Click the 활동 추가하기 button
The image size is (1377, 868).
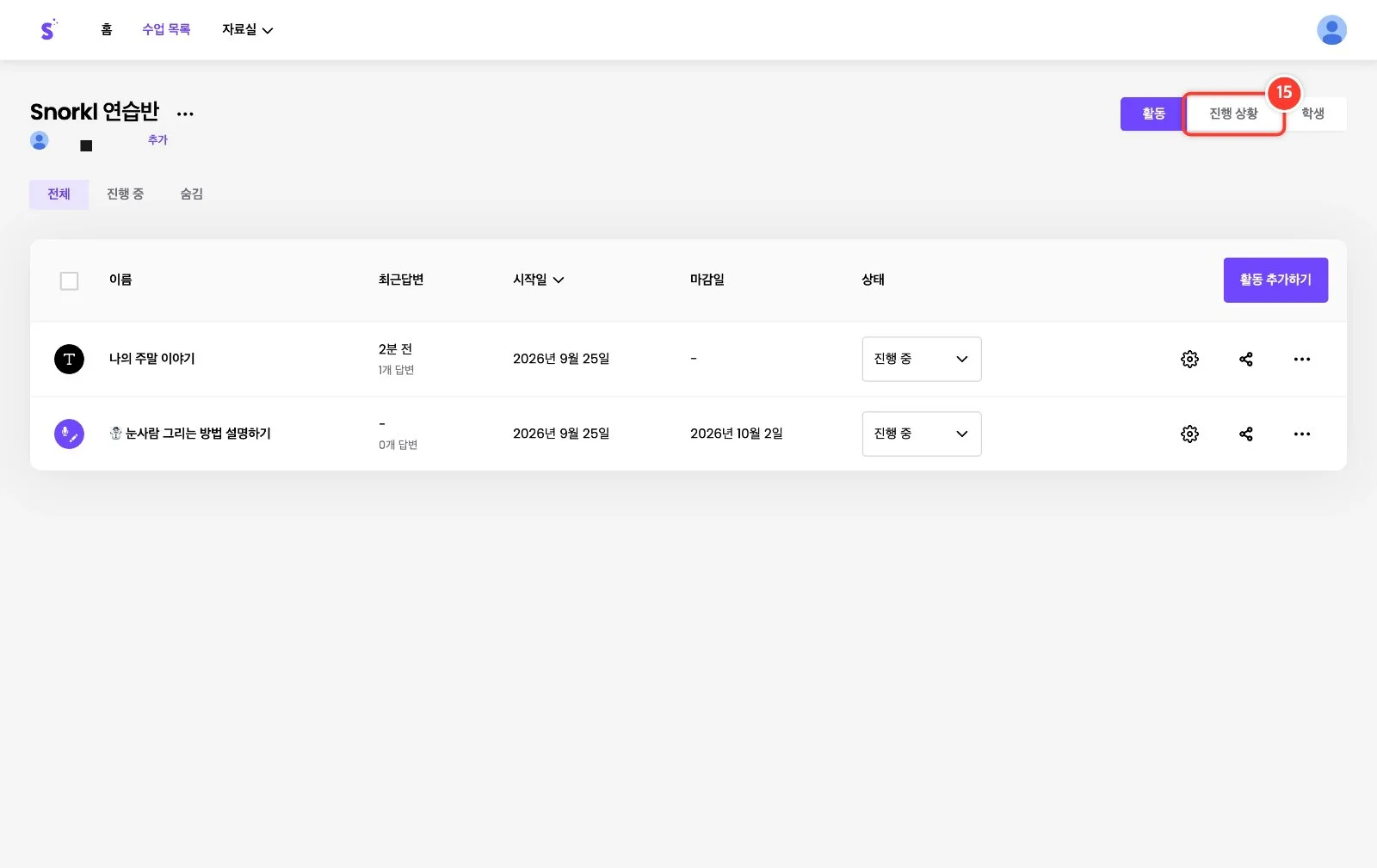click(x=1275, y=280)
